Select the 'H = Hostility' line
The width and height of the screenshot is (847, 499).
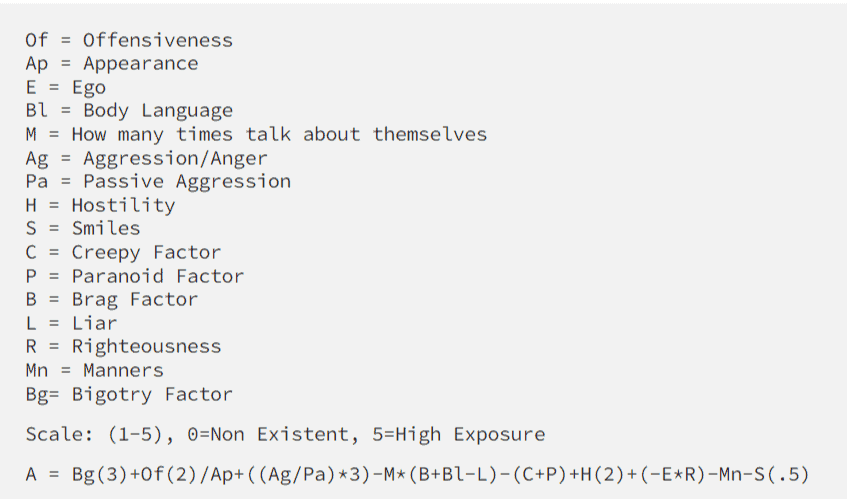(100, 205)
